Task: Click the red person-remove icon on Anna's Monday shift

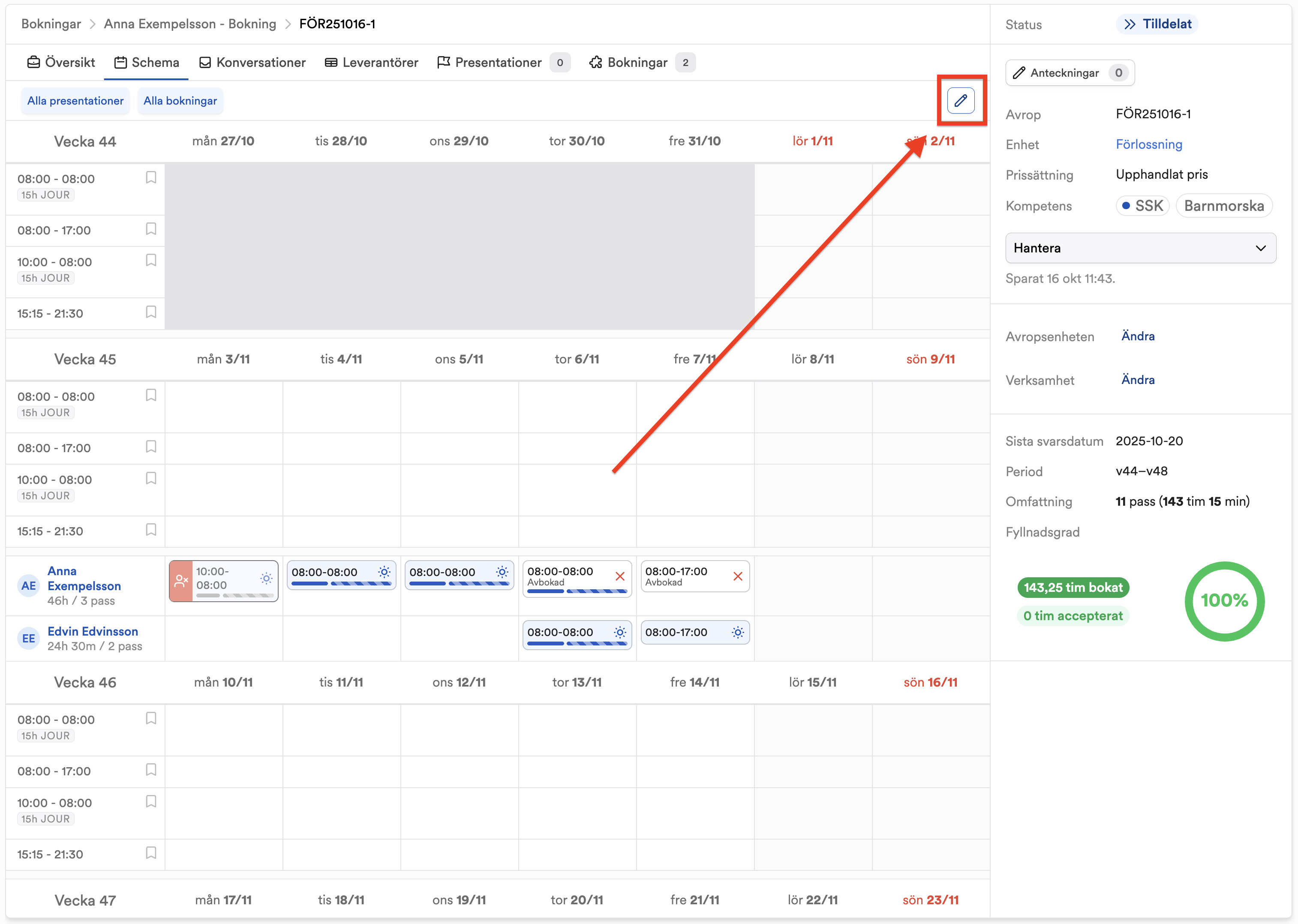Action: point(181,581)
